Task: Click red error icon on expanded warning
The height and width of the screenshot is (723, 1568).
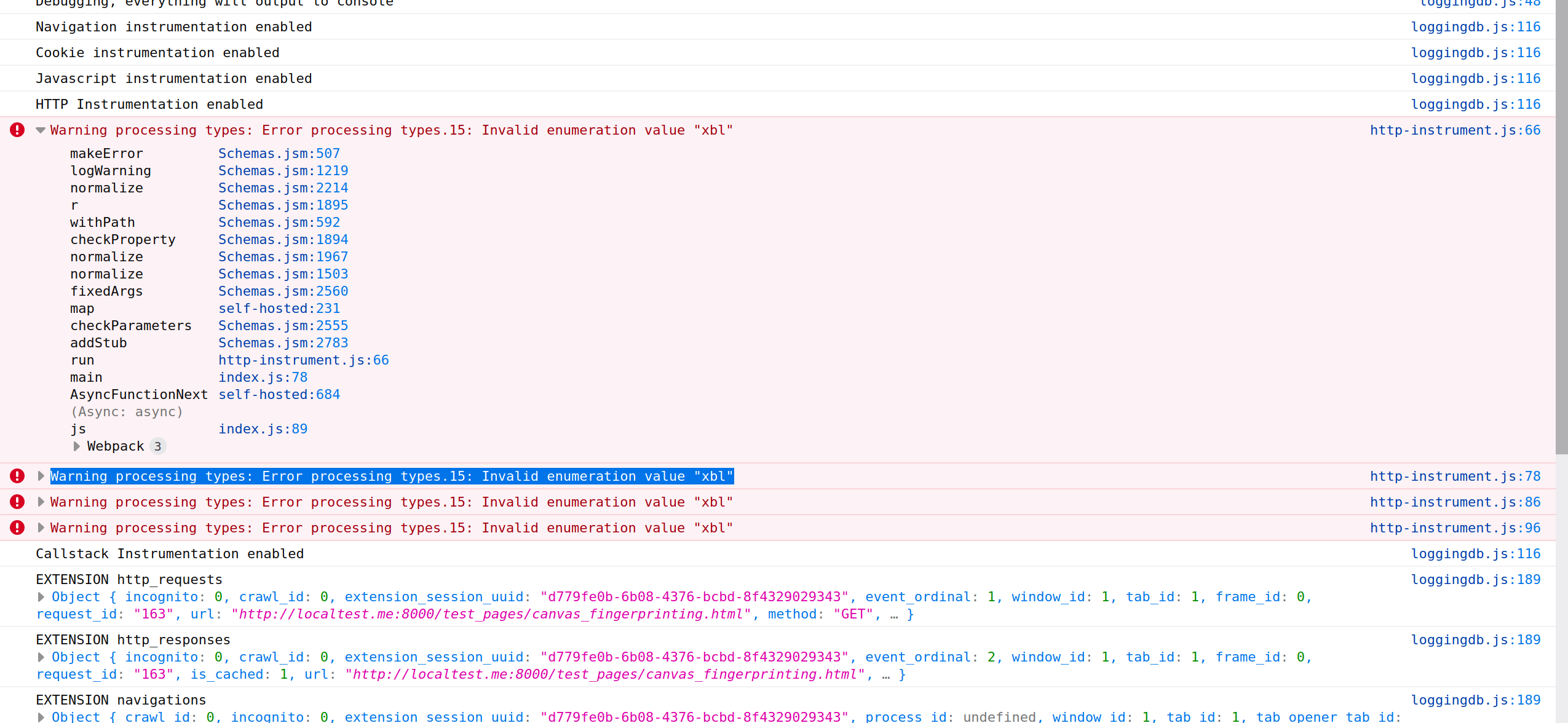Action: point(17,130)
